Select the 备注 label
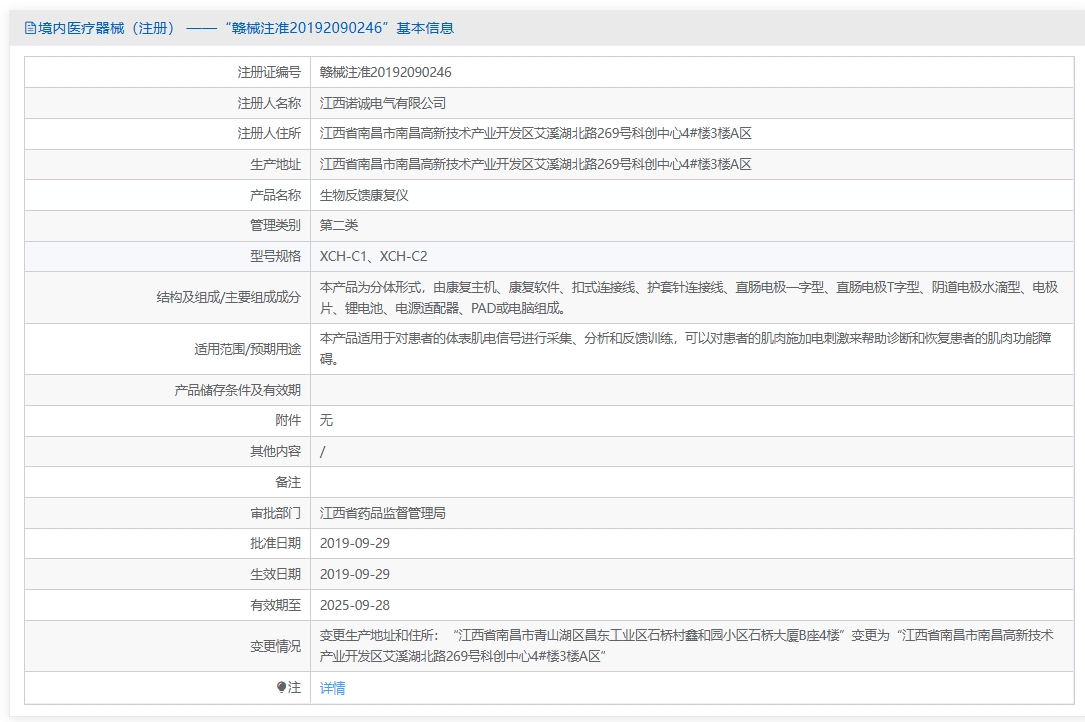This screenshot has height=722, width=1085. pyautogui.click(x=288, y=482)
